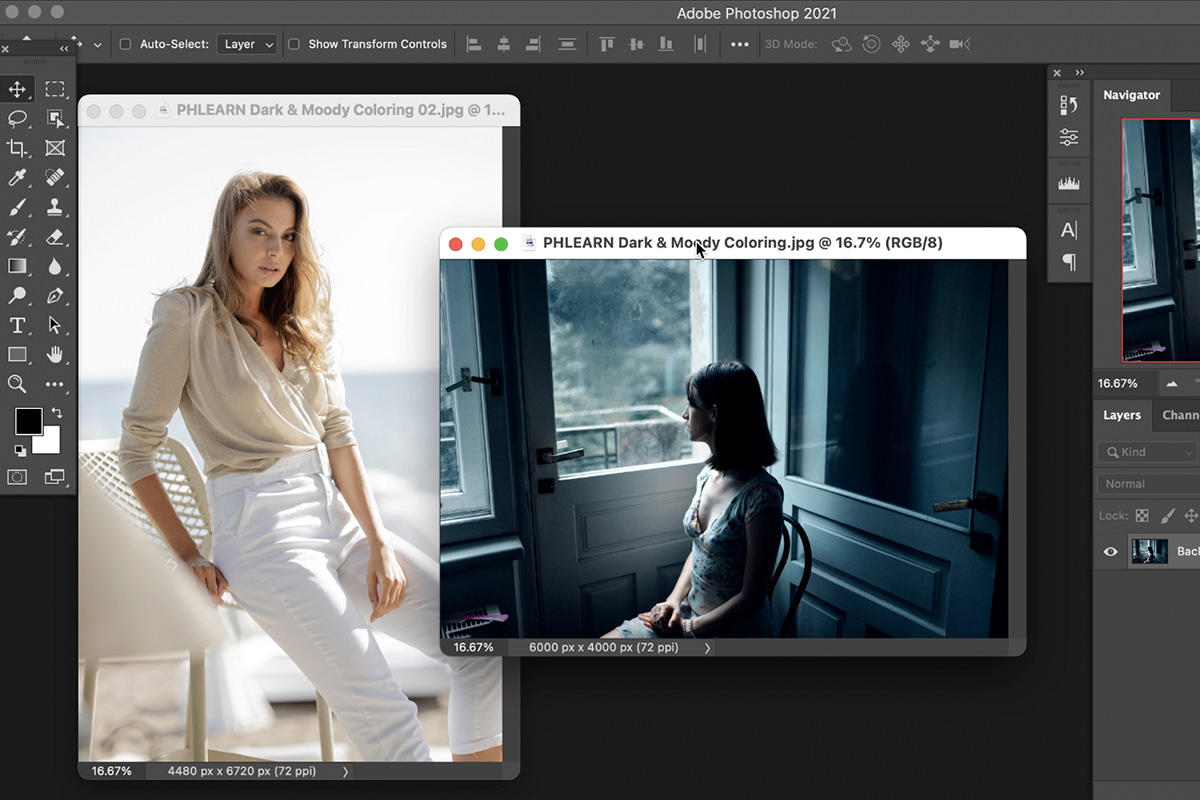The width and height of the screenshot is (1200, 800).
Task: Select the Move tool
Action: point(17,89)
